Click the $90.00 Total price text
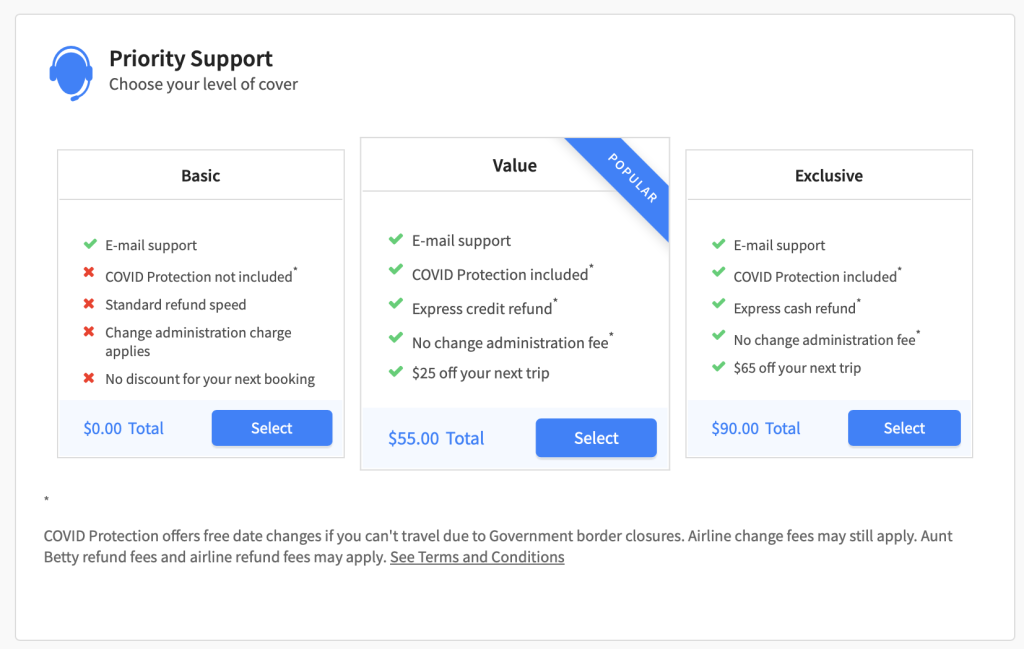Screen dimensions: 1024x649 [756, 428]
